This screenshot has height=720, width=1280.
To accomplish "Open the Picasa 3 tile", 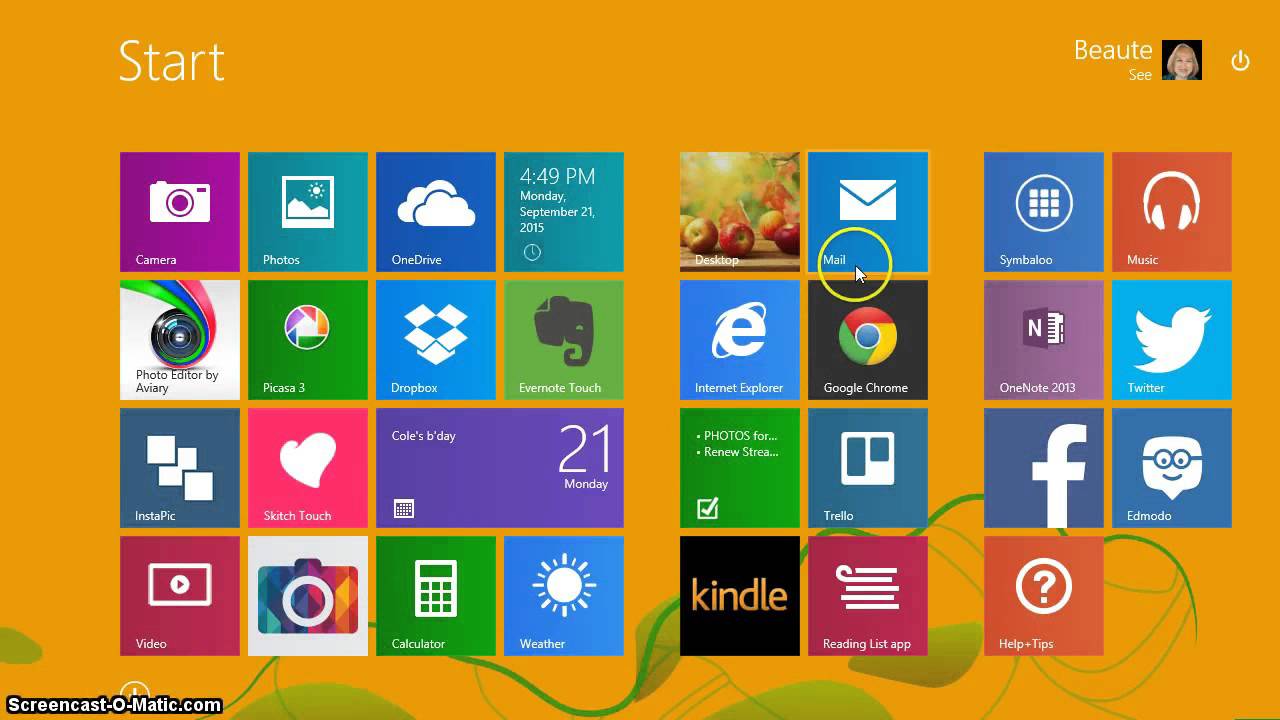I will click(x=308, y=340).
